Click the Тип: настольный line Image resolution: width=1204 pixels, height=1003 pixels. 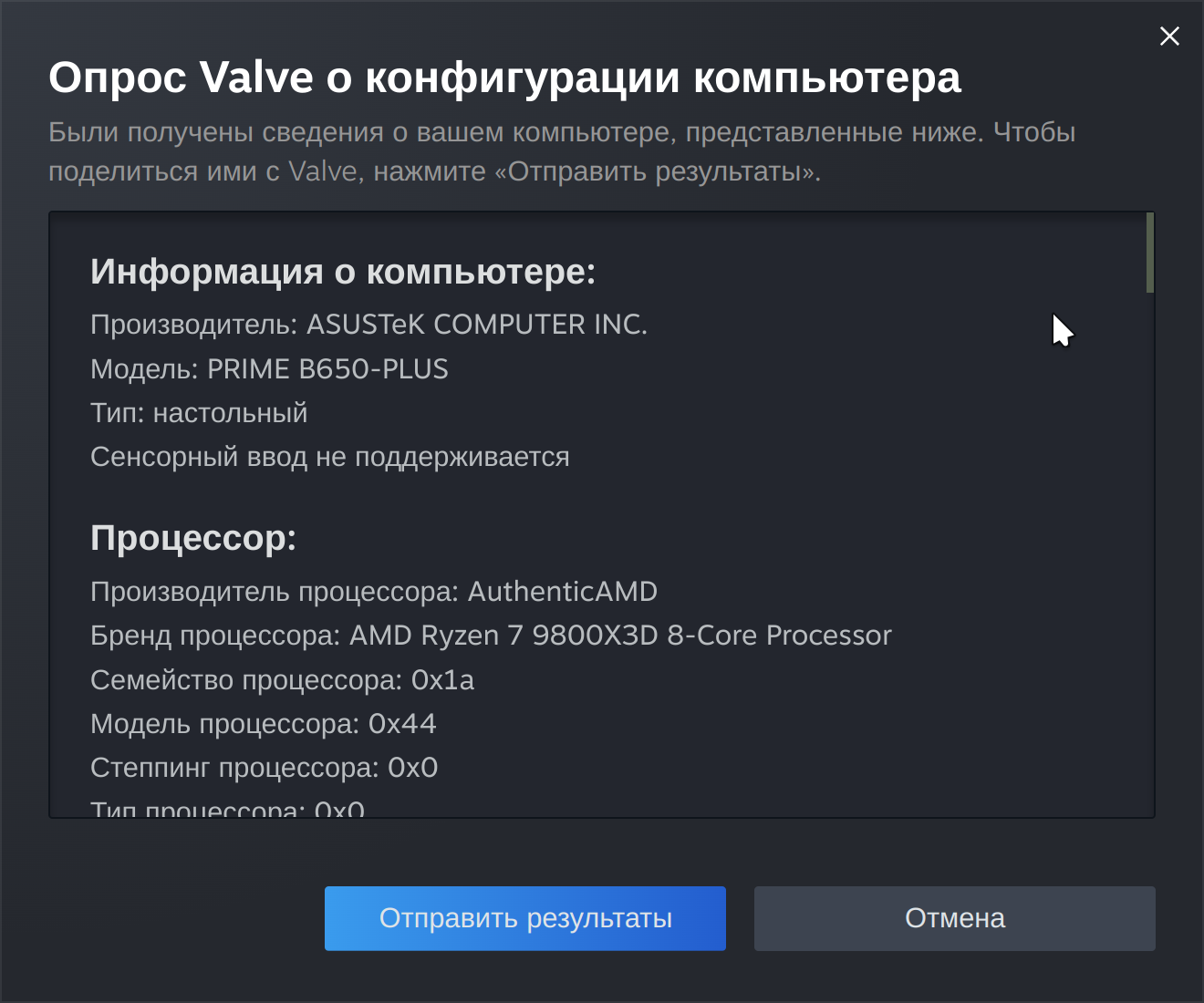(199, 413)
